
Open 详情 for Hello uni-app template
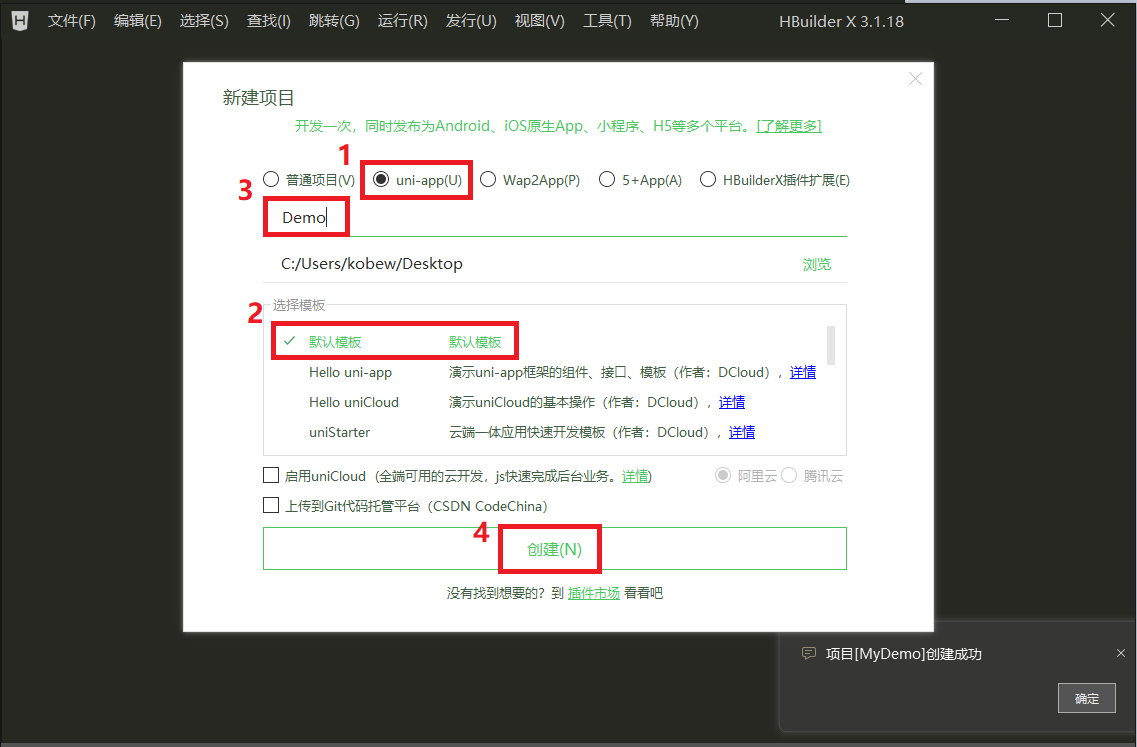point(803,372)
